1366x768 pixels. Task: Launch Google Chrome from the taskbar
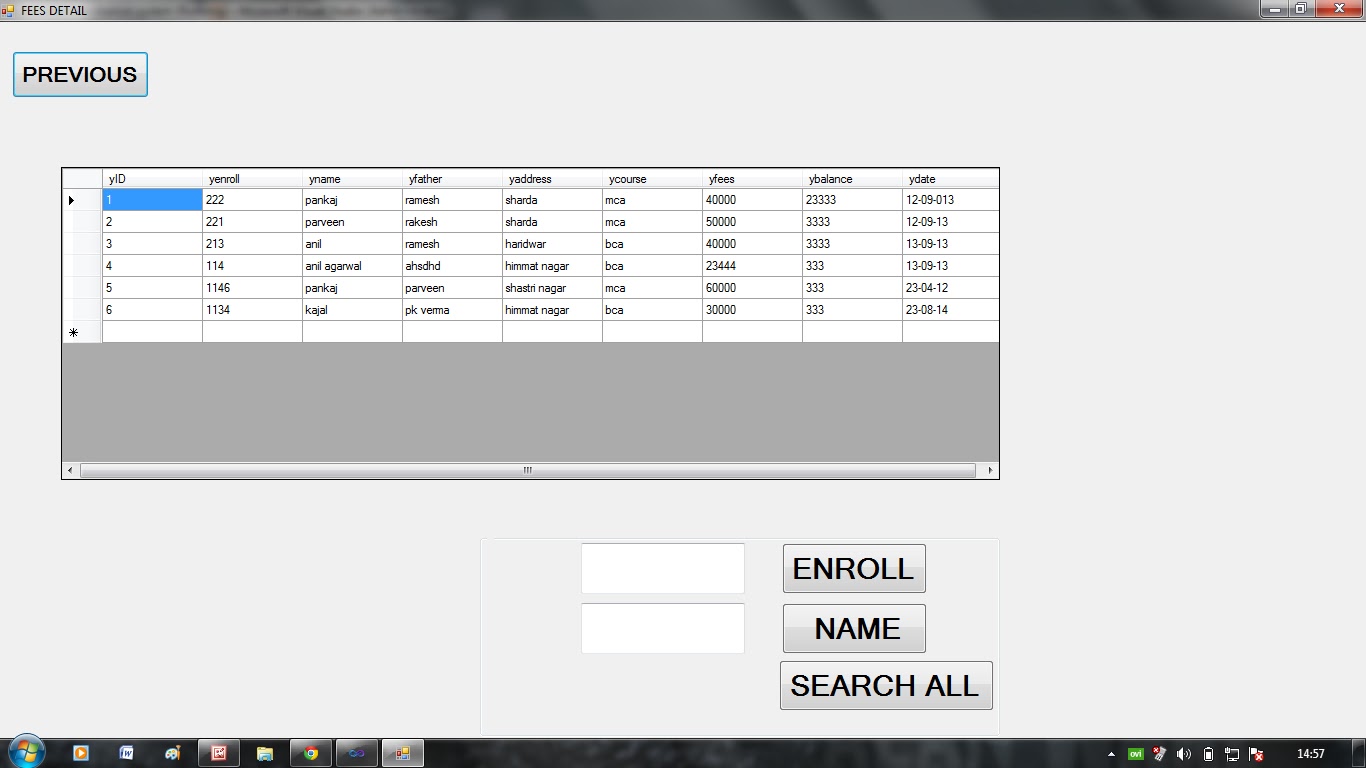tap(310, 752)
